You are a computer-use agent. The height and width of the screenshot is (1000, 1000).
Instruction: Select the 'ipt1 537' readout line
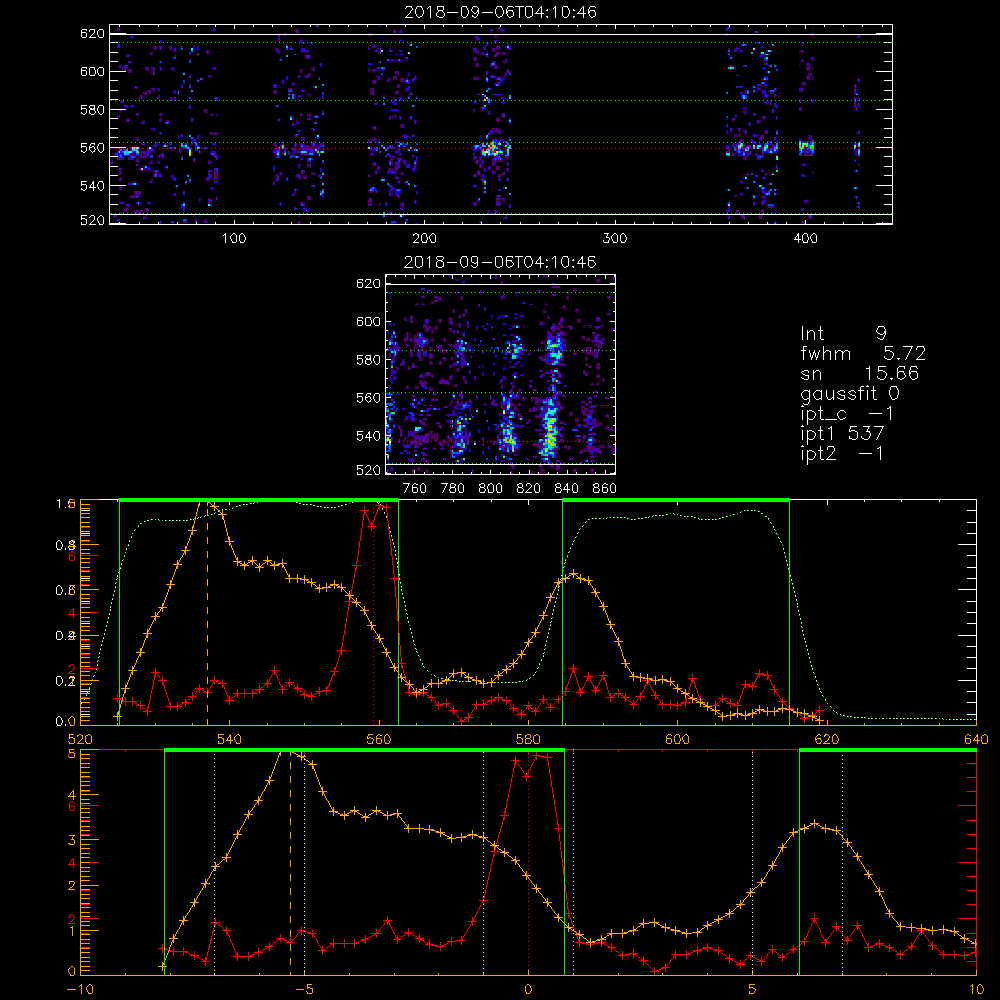pyautogui.click(x=842, y=434)
